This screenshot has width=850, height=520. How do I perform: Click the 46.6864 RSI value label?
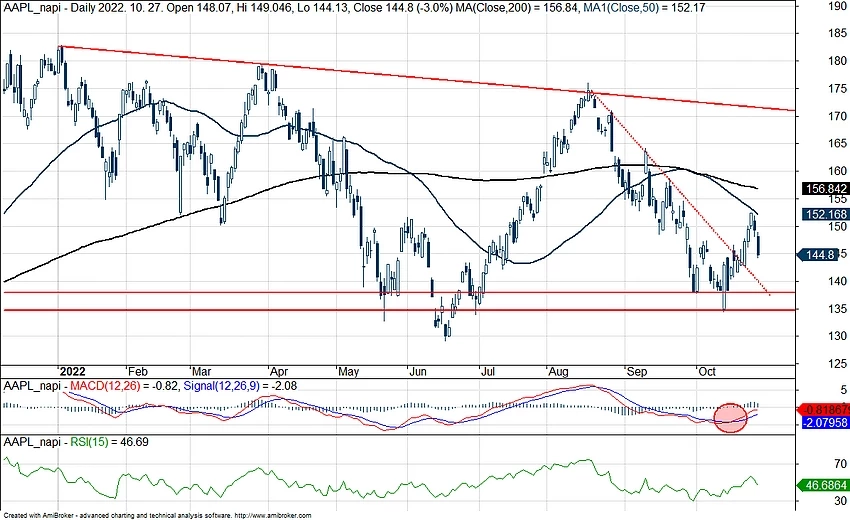[825, 485]
